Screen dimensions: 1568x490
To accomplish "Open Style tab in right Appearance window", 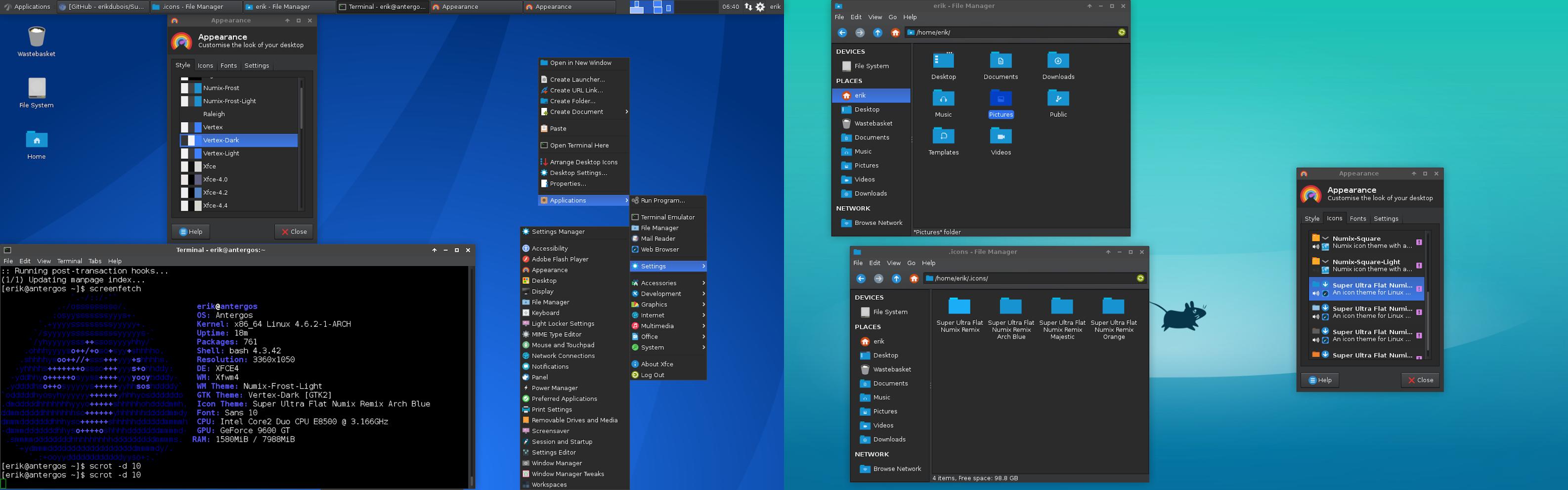I will (x=1312, y=219).
